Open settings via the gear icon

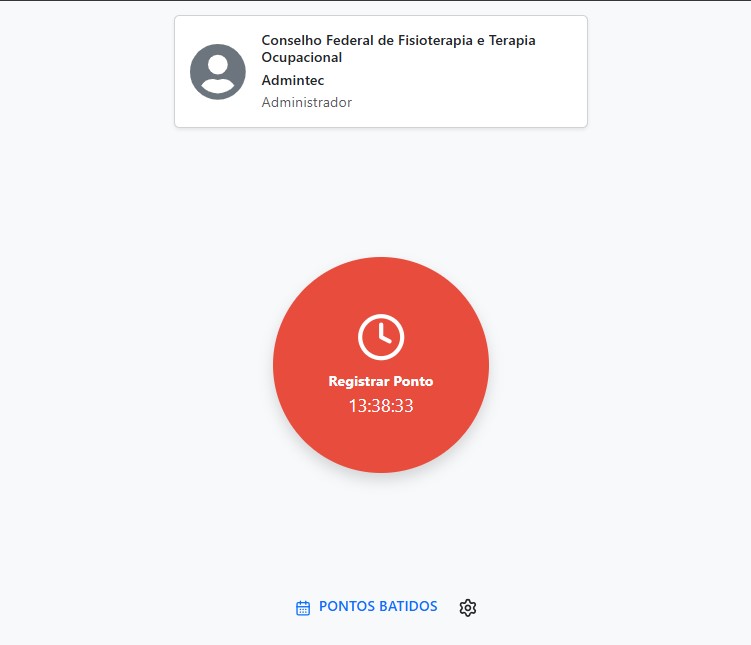[467, 608]
